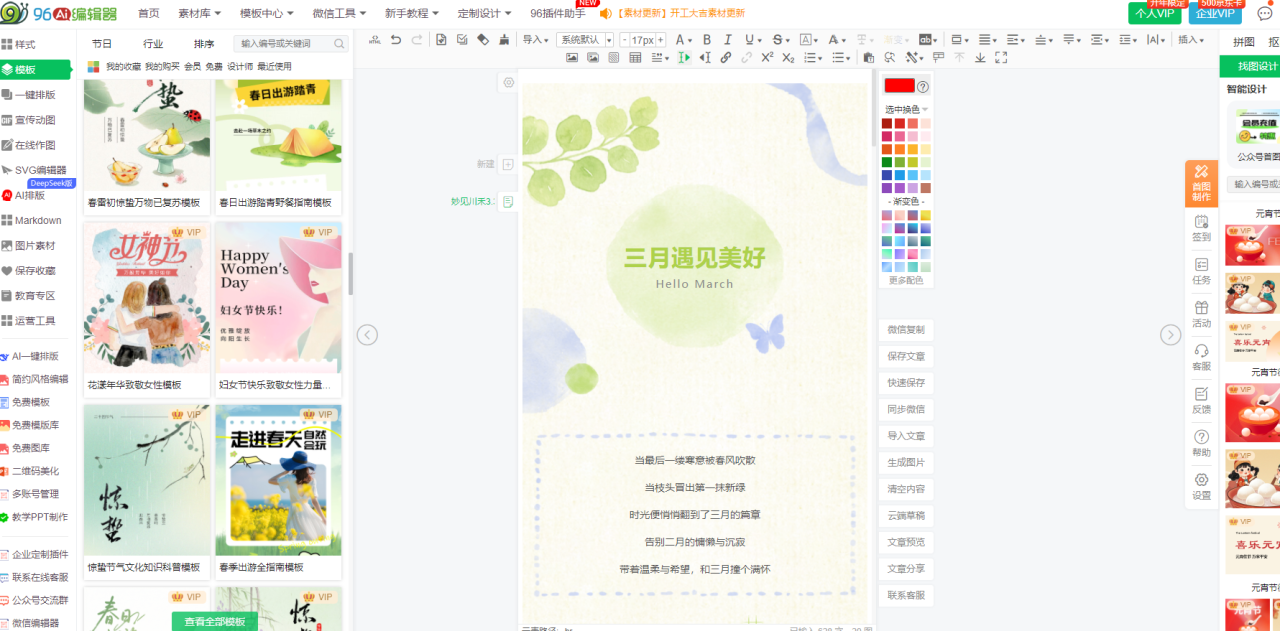This screenshot has width=1280, height=631.
Task: Open the 系统默认 font dropdown
Action: tap(585, 40)
